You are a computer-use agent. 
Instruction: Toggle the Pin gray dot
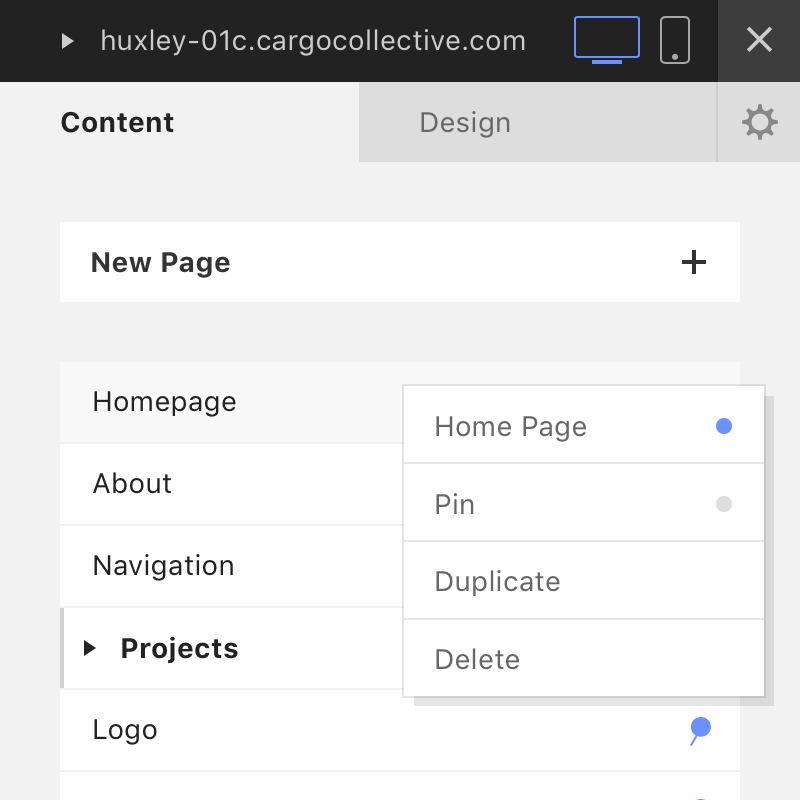pyautogui.click(x=724, y=504)
